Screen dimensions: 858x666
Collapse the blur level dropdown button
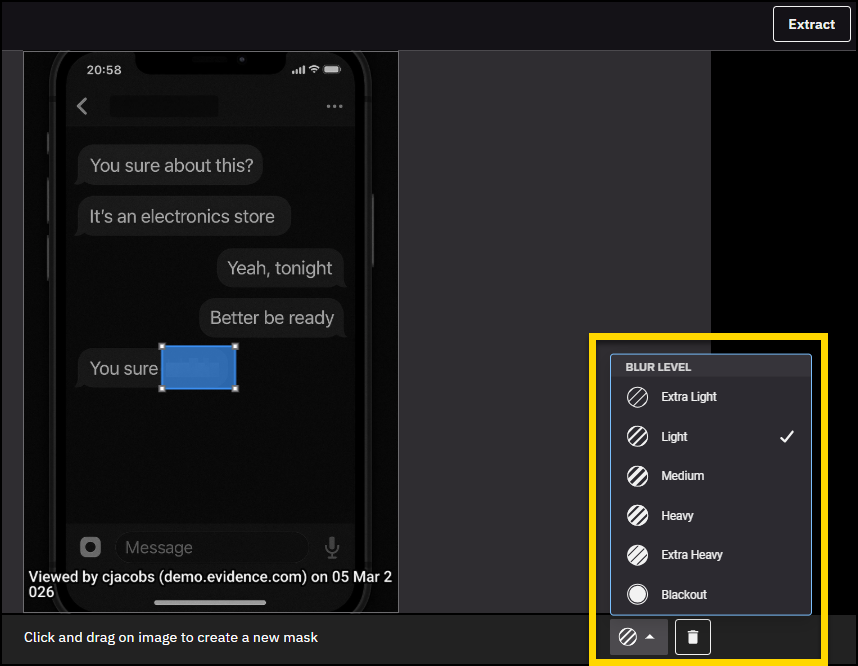pos(638,637)
